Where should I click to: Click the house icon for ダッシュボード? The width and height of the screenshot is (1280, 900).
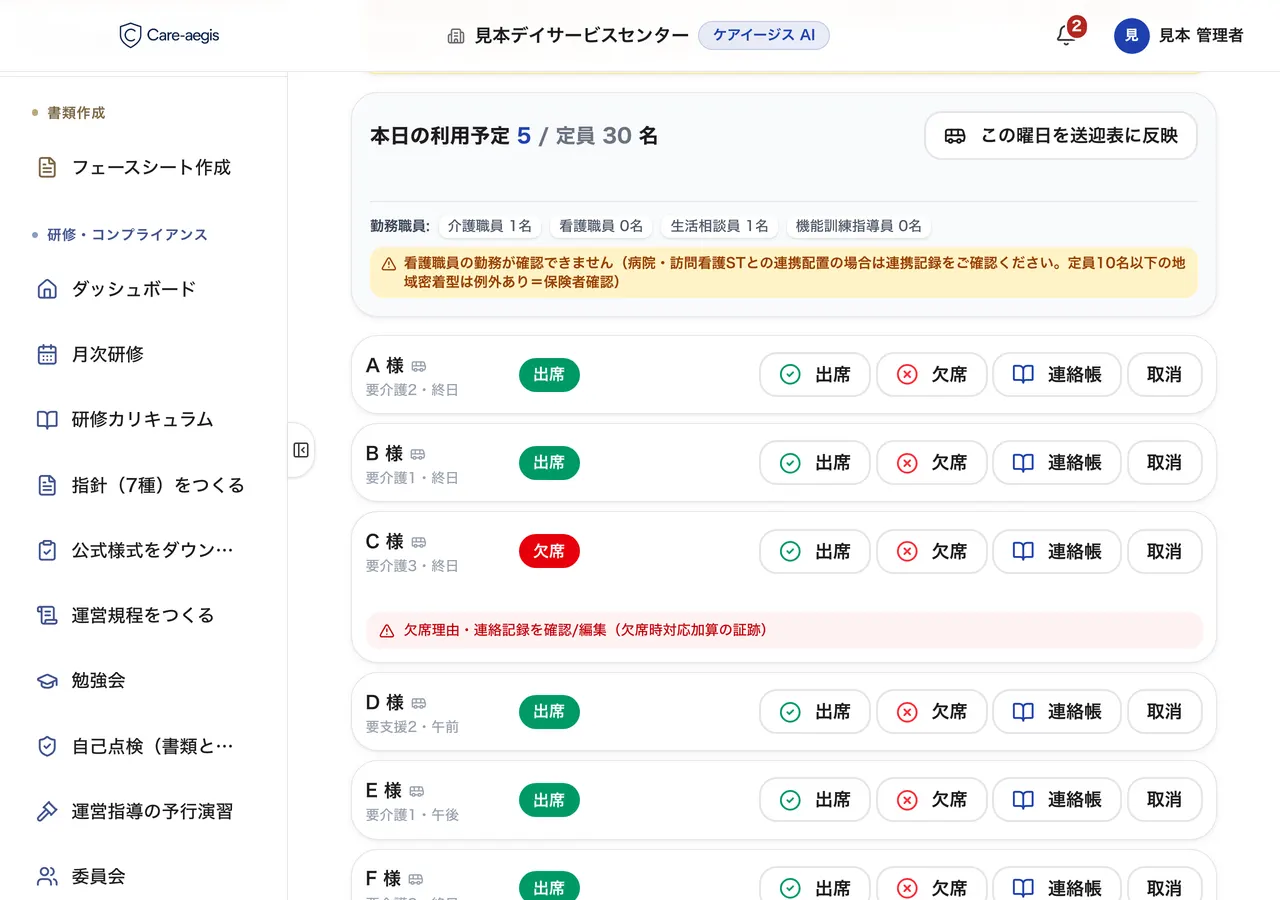click(x=47, y=289)
